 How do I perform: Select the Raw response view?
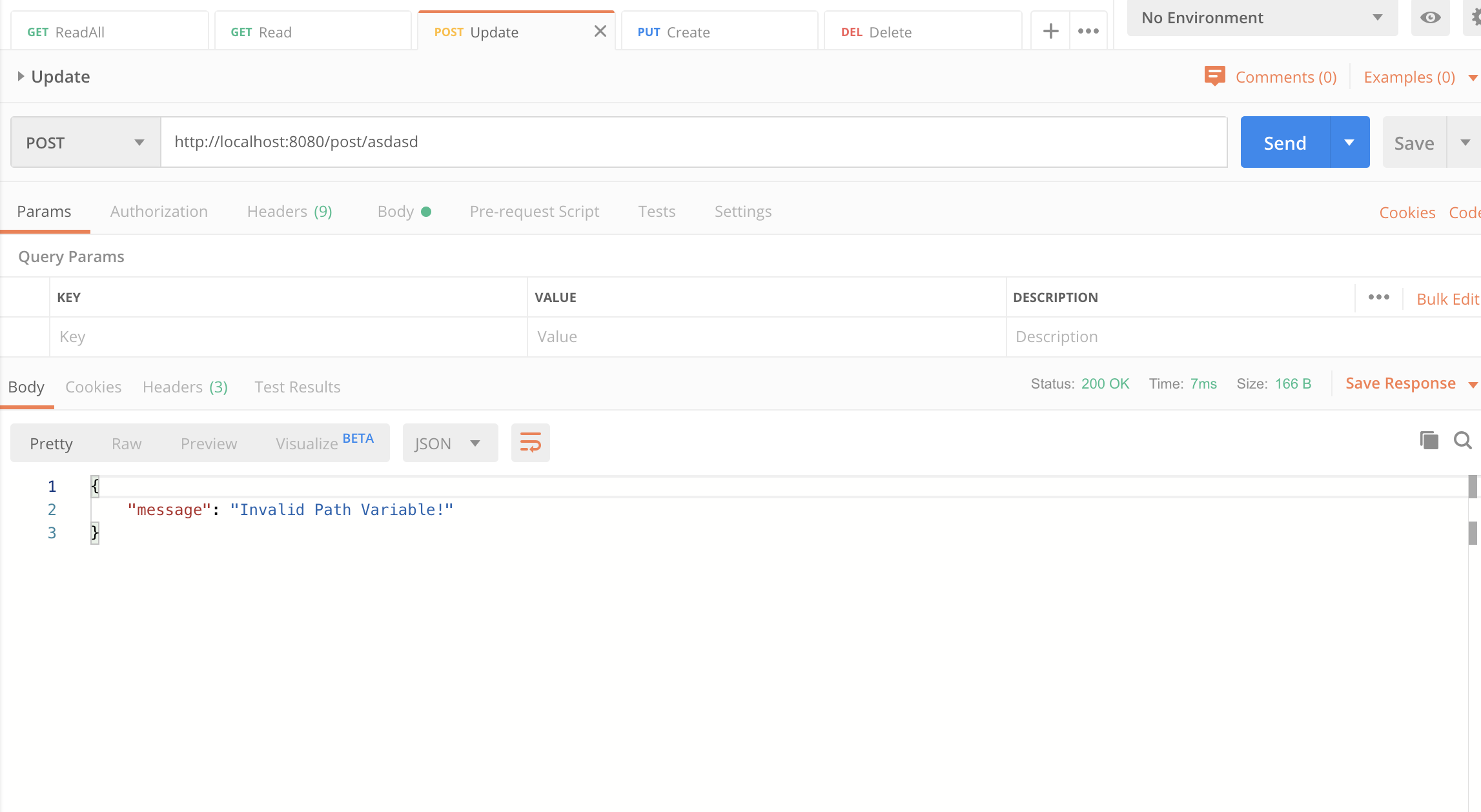point(127,443)
